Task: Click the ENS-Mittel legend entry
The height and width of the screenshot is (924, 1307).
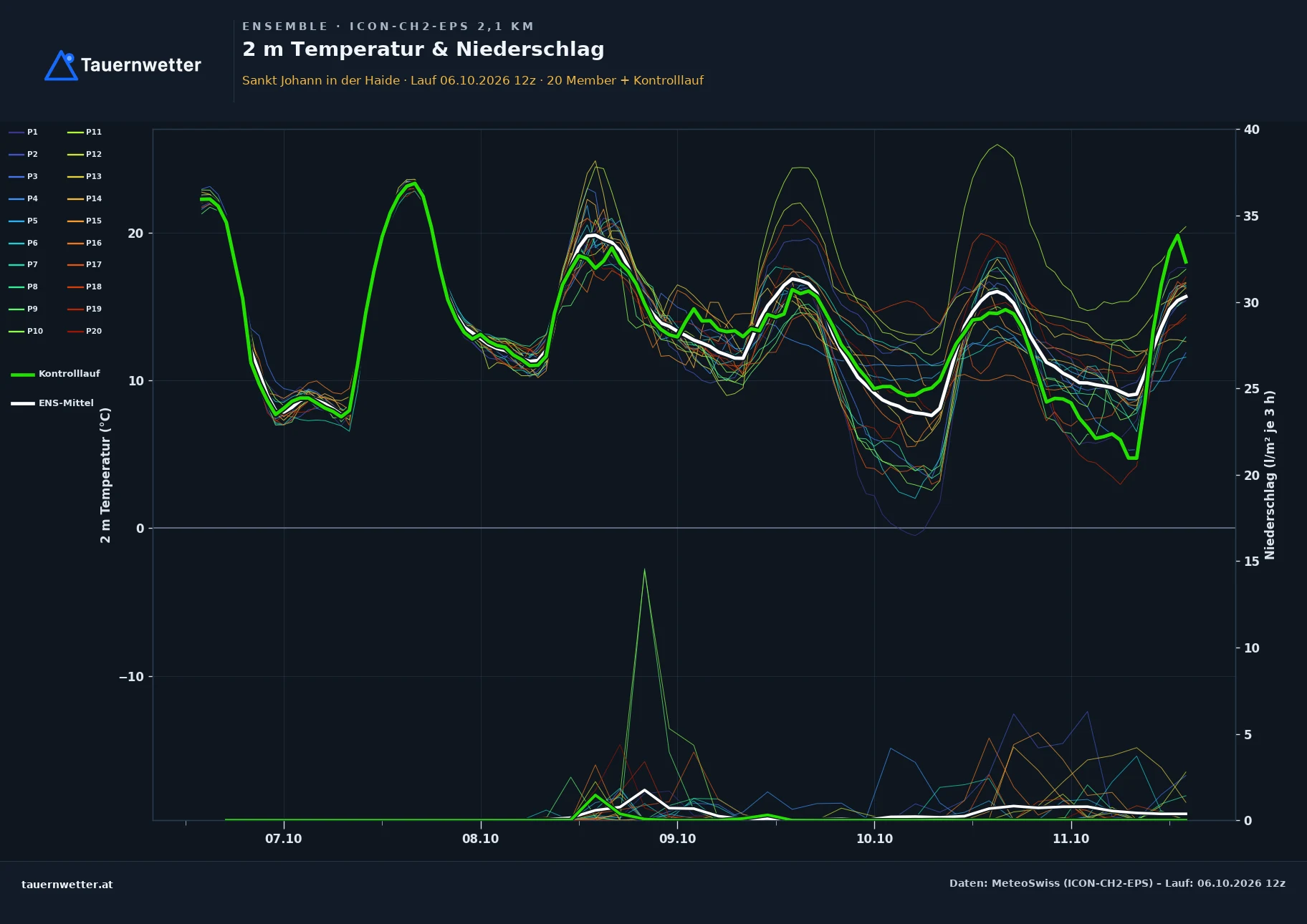Action: click(x=52, y=403)
